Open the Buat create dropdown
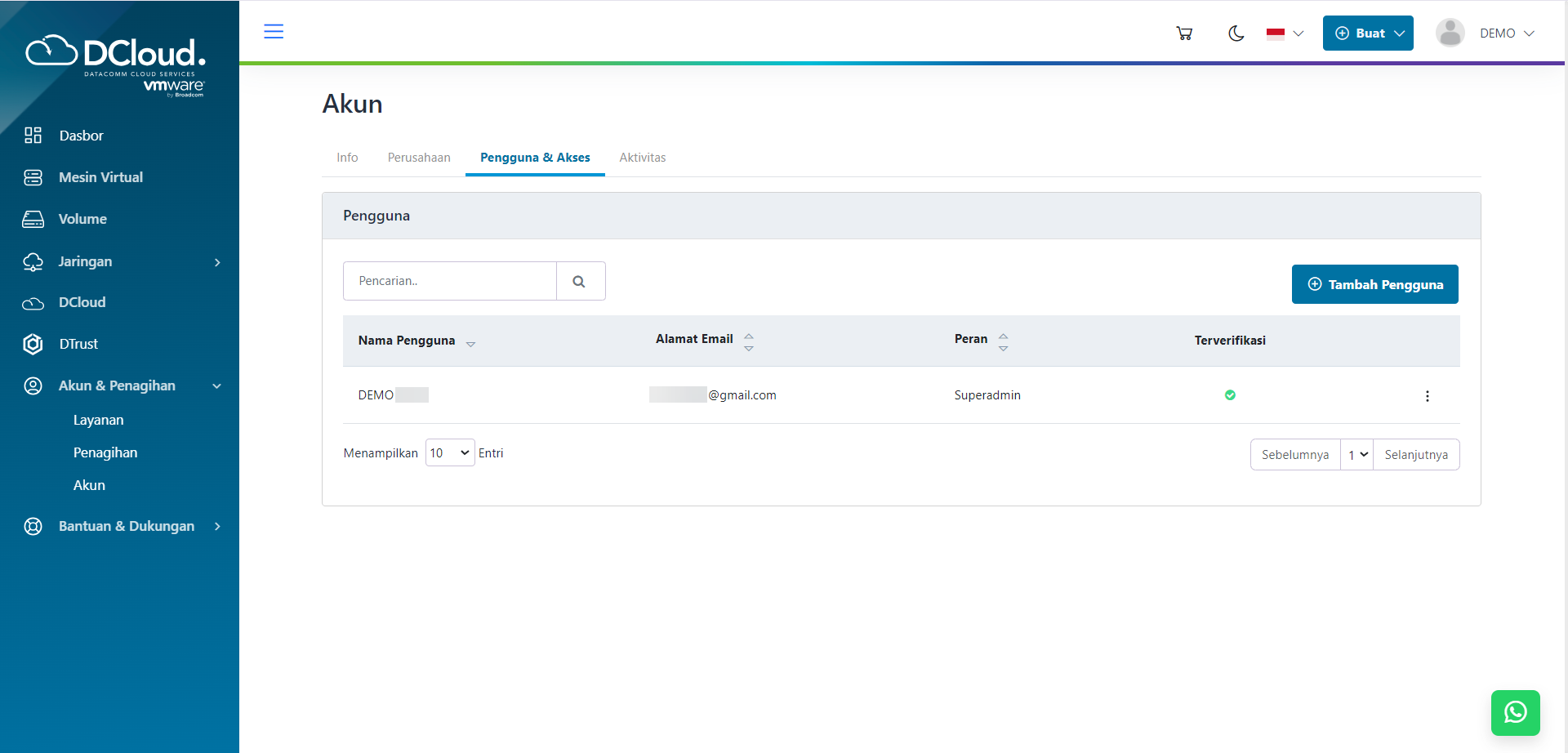 pyautogui.click(x=1368, y=33)
